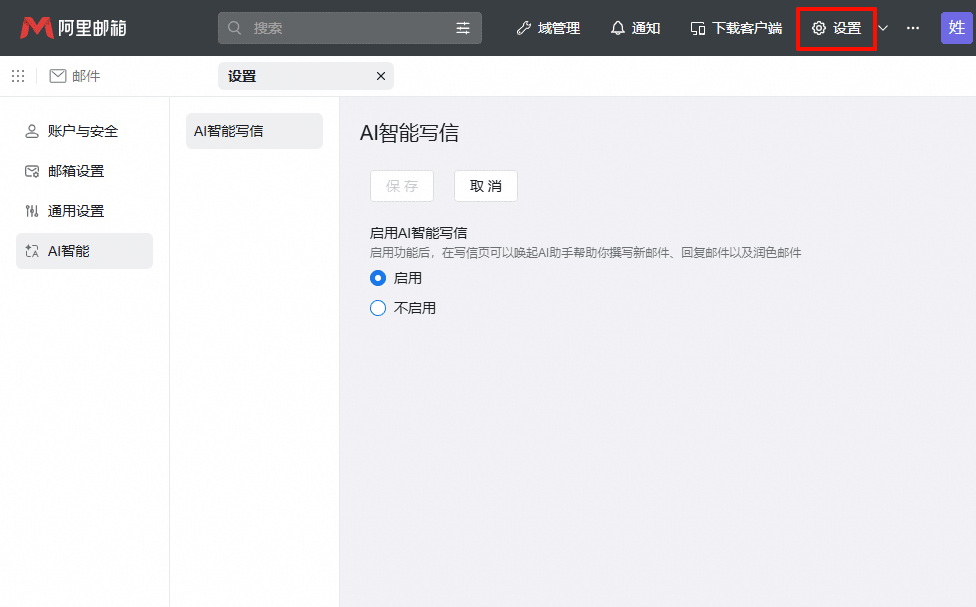Open the three-dot more options icon

point(912,28)
